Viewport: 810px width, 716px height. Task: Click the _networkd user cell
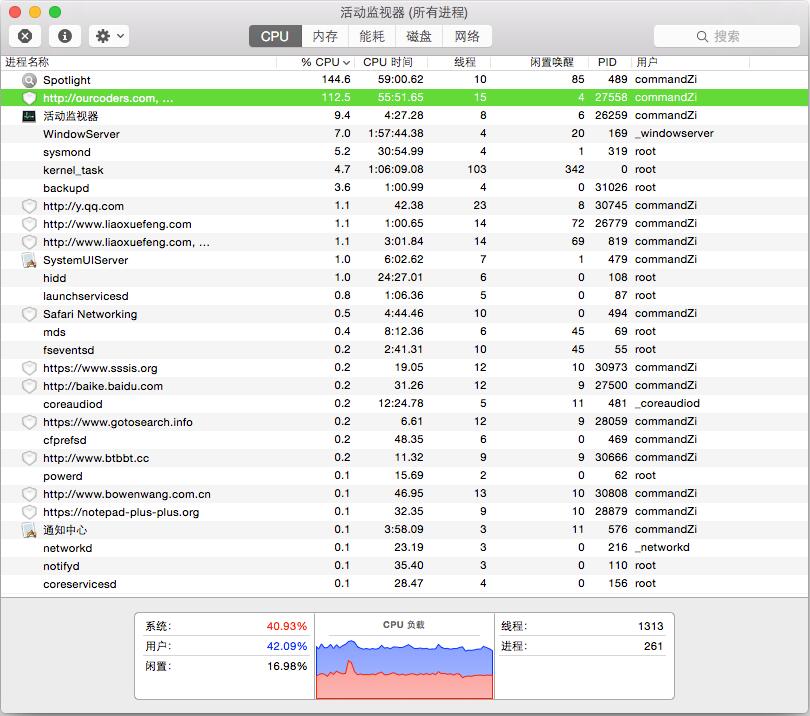(x=662, y=548)
